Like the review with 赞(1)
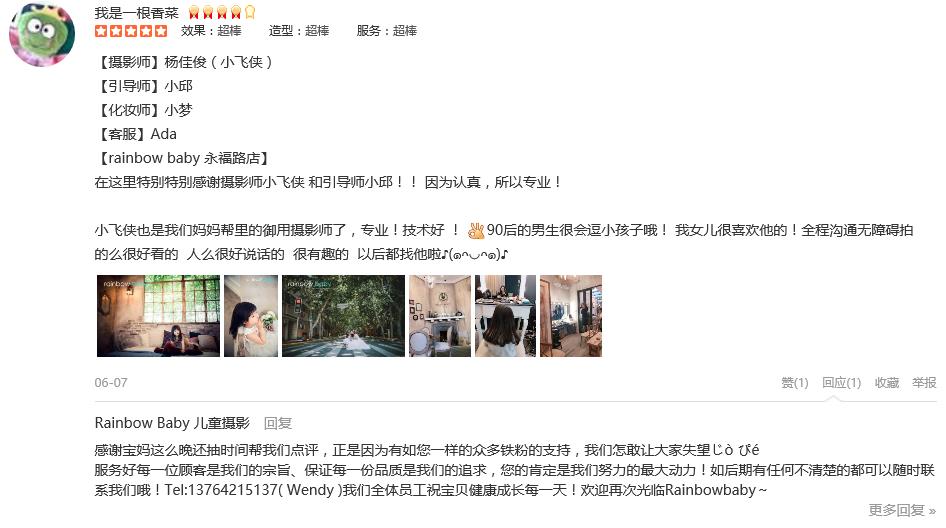946x528 pixels. tap(795, 383)
